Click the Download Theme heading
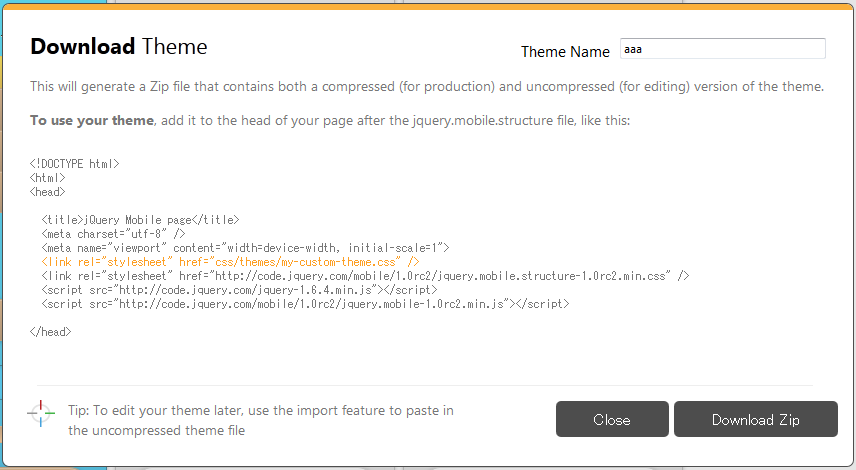The image size is (856, 470). [119, 46]
